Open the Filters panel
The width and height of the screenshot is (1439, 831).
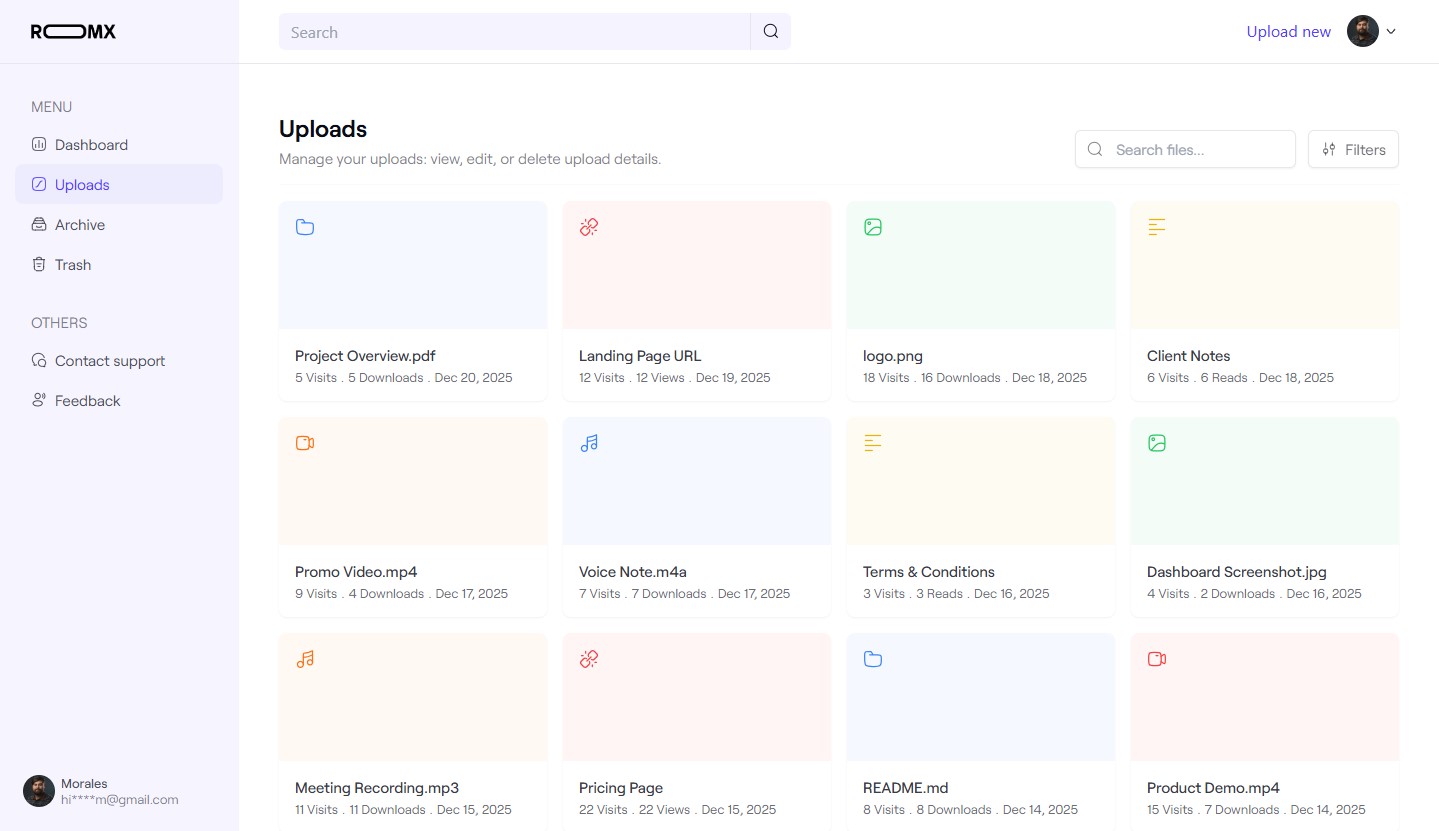(1353, 149)
